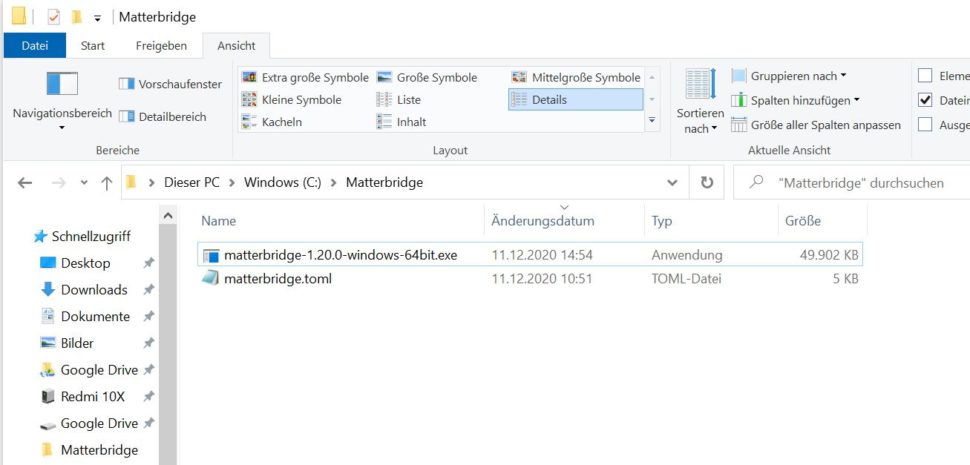Click the Forward navigation arrow
Image resolution: width=970 pixels, height=465 pixels.
tap(59, 182)
